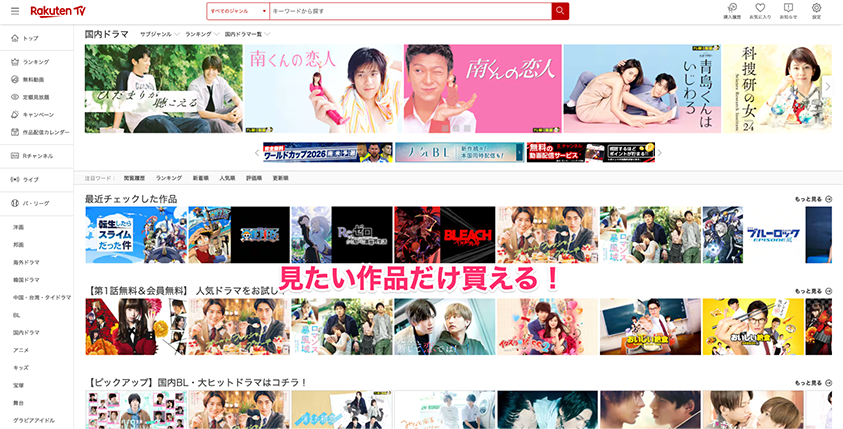Open アニメ in the sidebar

tap(21, 350)
